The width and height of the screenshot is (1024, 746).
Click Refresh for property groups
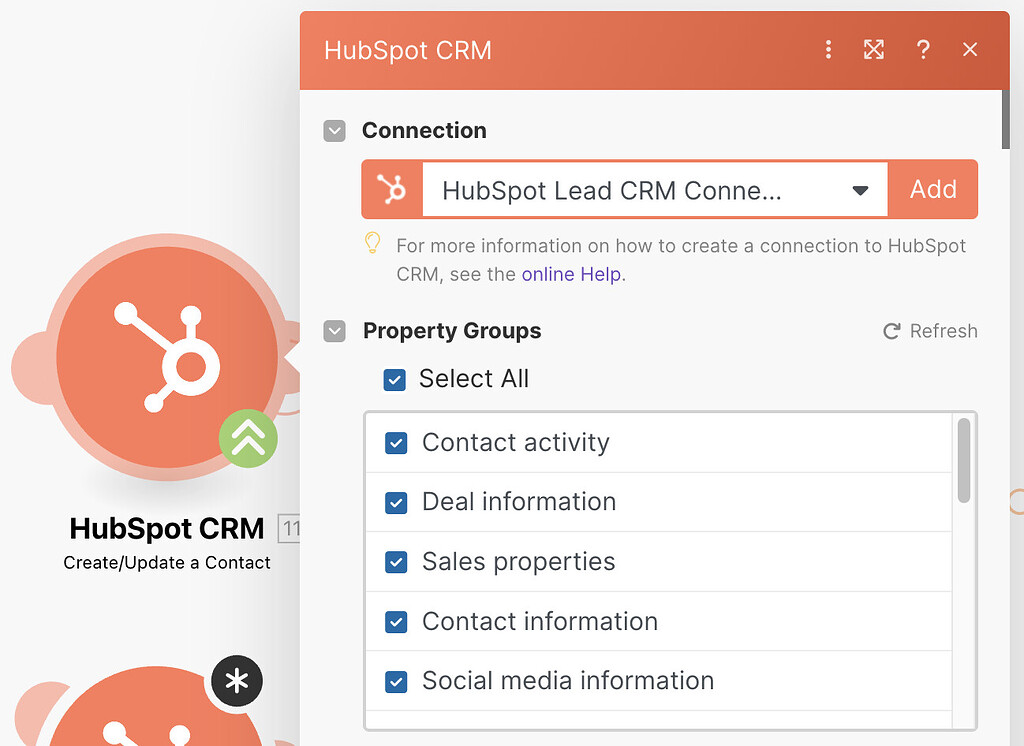click(942, 330)
